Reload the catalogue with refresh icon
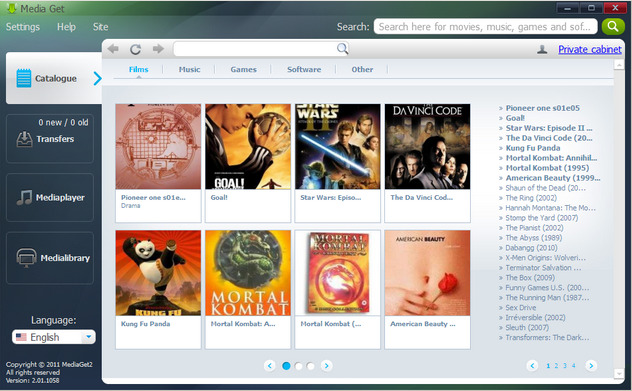This screenshot has width=632, height=391. pyautogui.click(x=135, y=49)
